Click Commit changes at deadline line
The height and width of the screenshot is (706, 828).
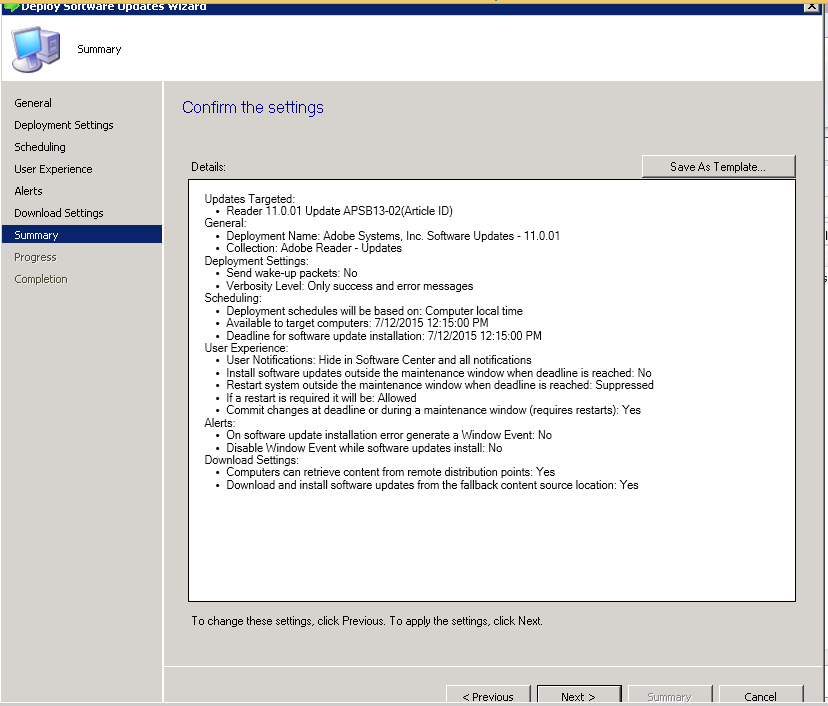[x=434, y=410]
